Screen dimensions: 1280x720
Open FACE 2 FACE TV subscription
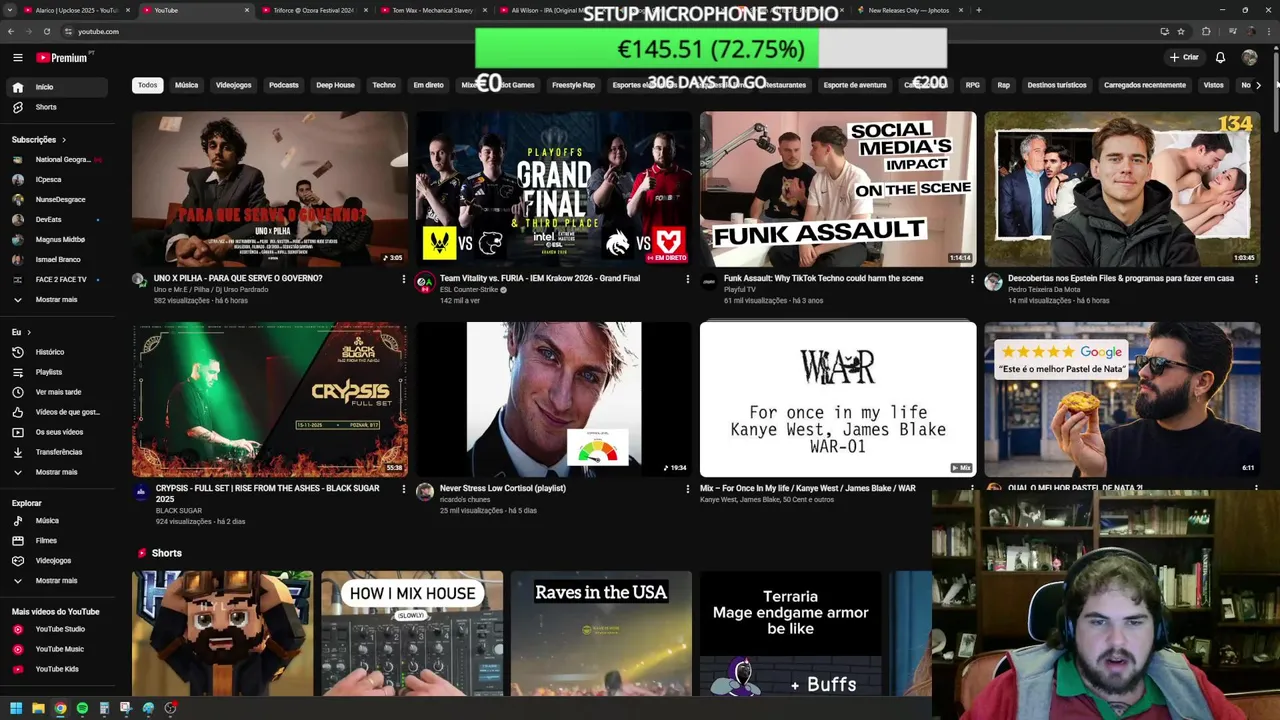[55, 280]
